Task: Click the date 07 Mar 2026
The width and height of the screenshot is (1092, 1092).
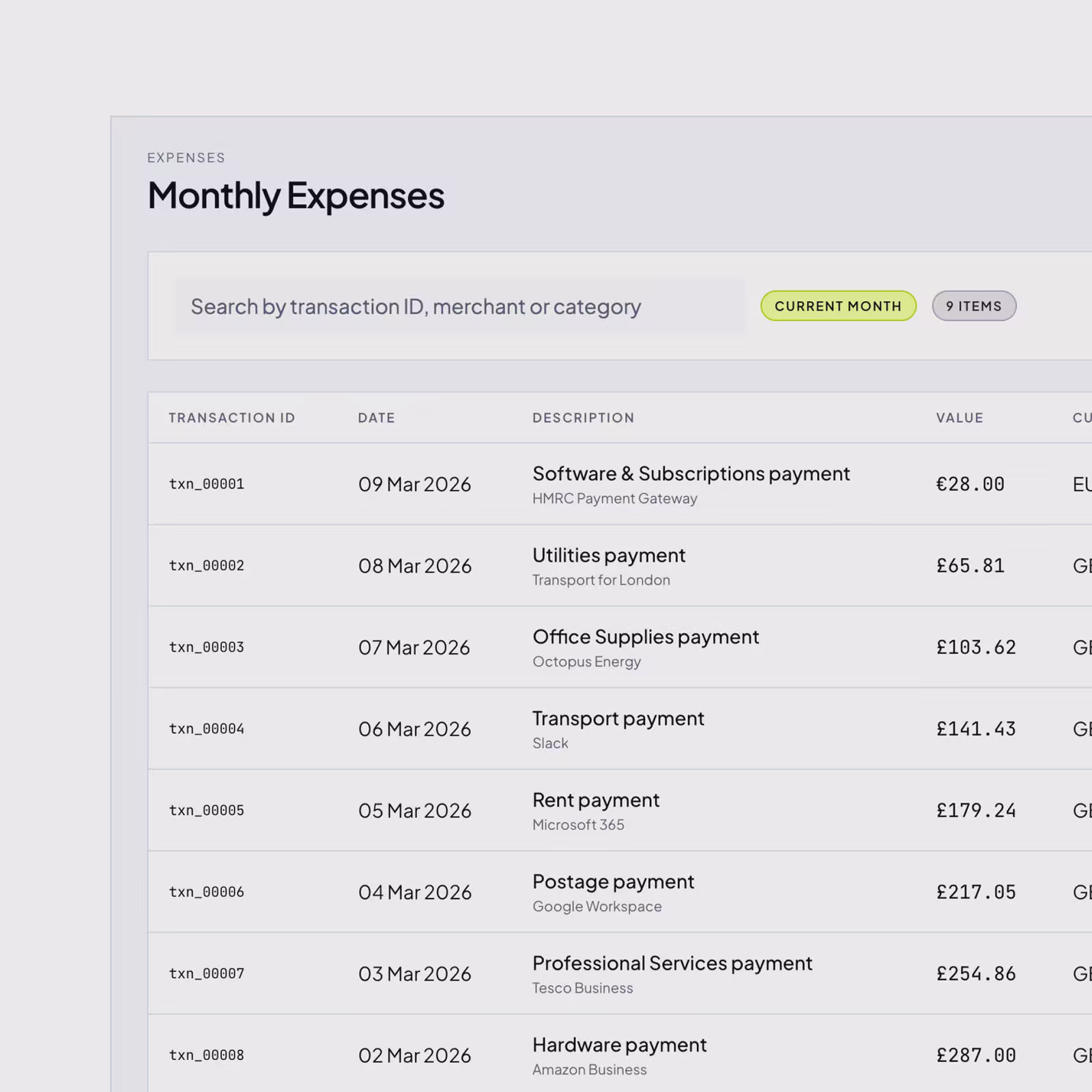Action: 414,648
